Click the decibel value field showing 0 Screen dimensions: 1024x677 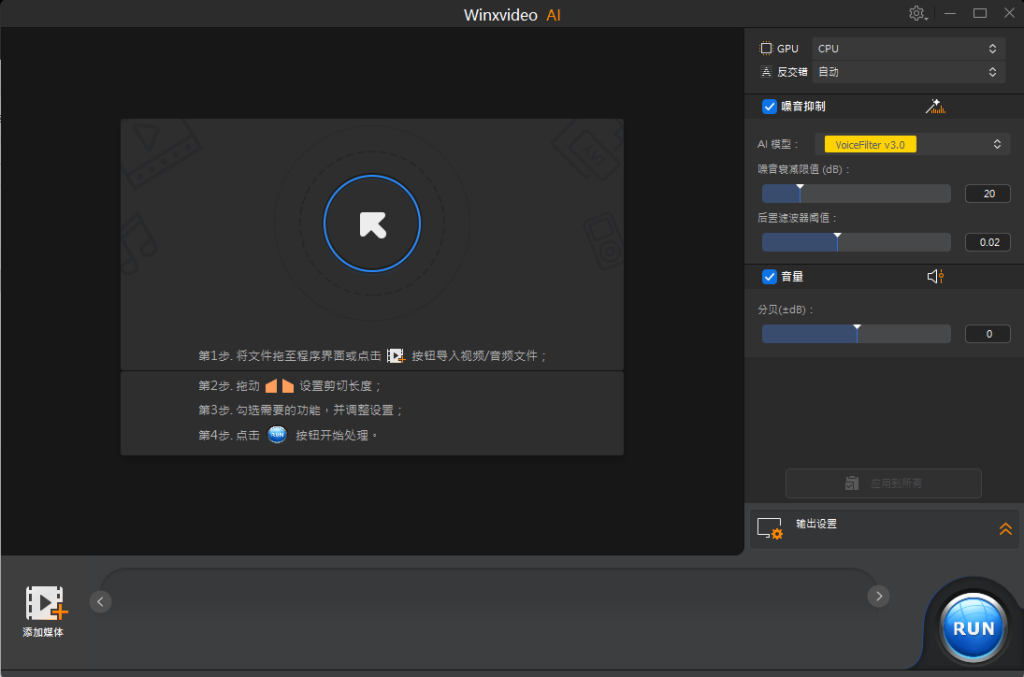[987, 334]
